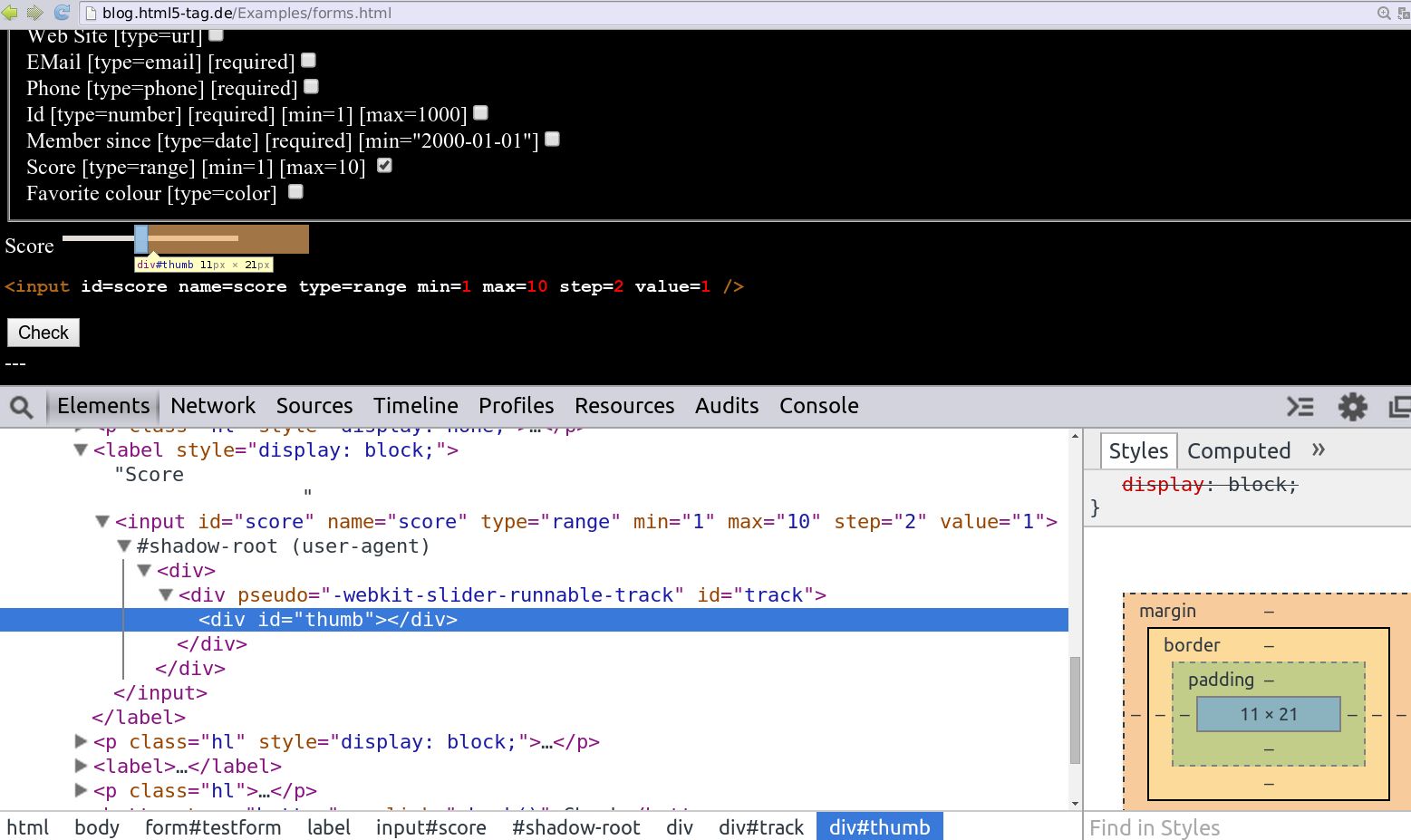Select html in the breadcrumb bar
This screenshot has height=840, width=1411.
pyautogui.click(x=28, y=827)
